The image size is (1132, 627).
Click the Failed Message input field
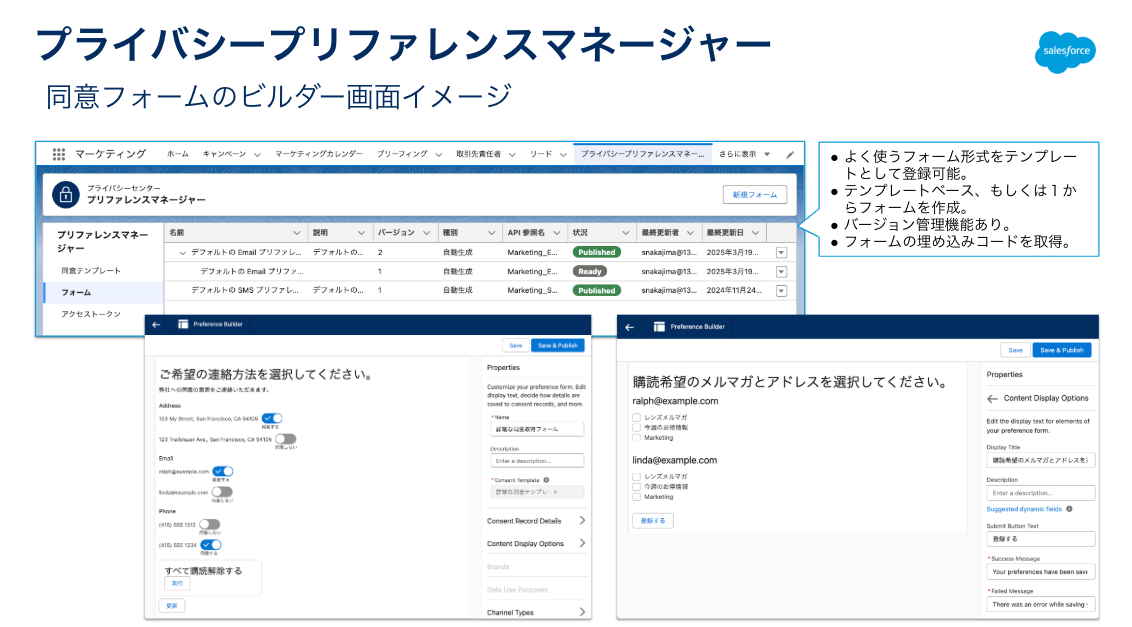(1040, 604)
